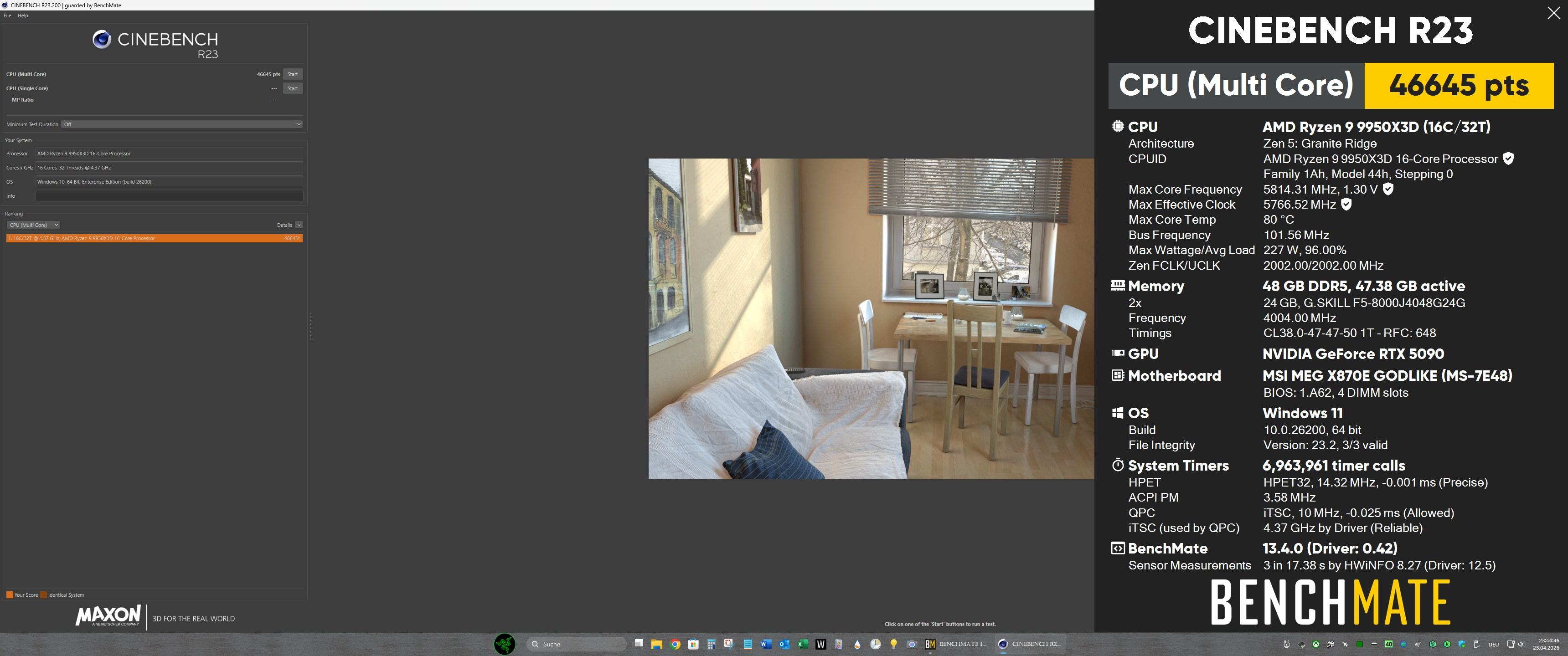This screenshot has width=1568, height=656.
Task: Click the Info input field
Action: click(x=169, y=196)
